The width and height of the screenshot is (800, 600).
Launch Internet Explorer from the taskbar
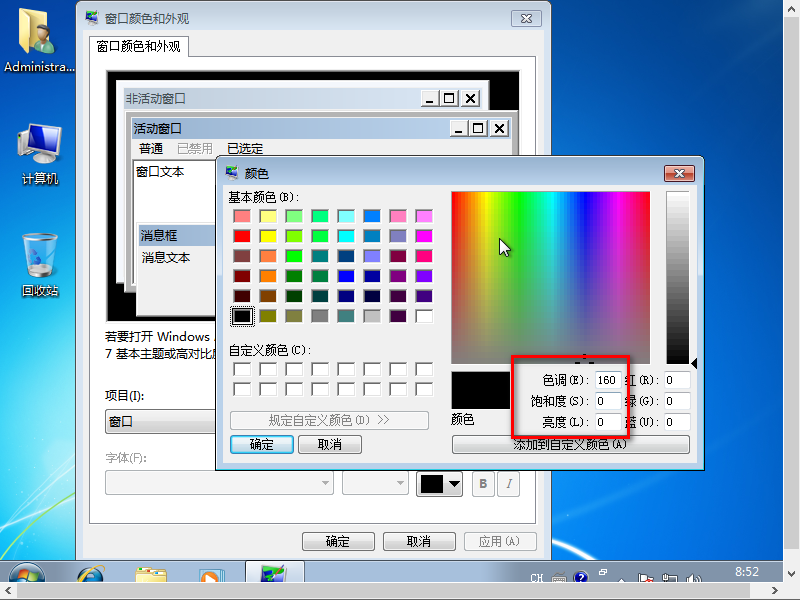90,574
